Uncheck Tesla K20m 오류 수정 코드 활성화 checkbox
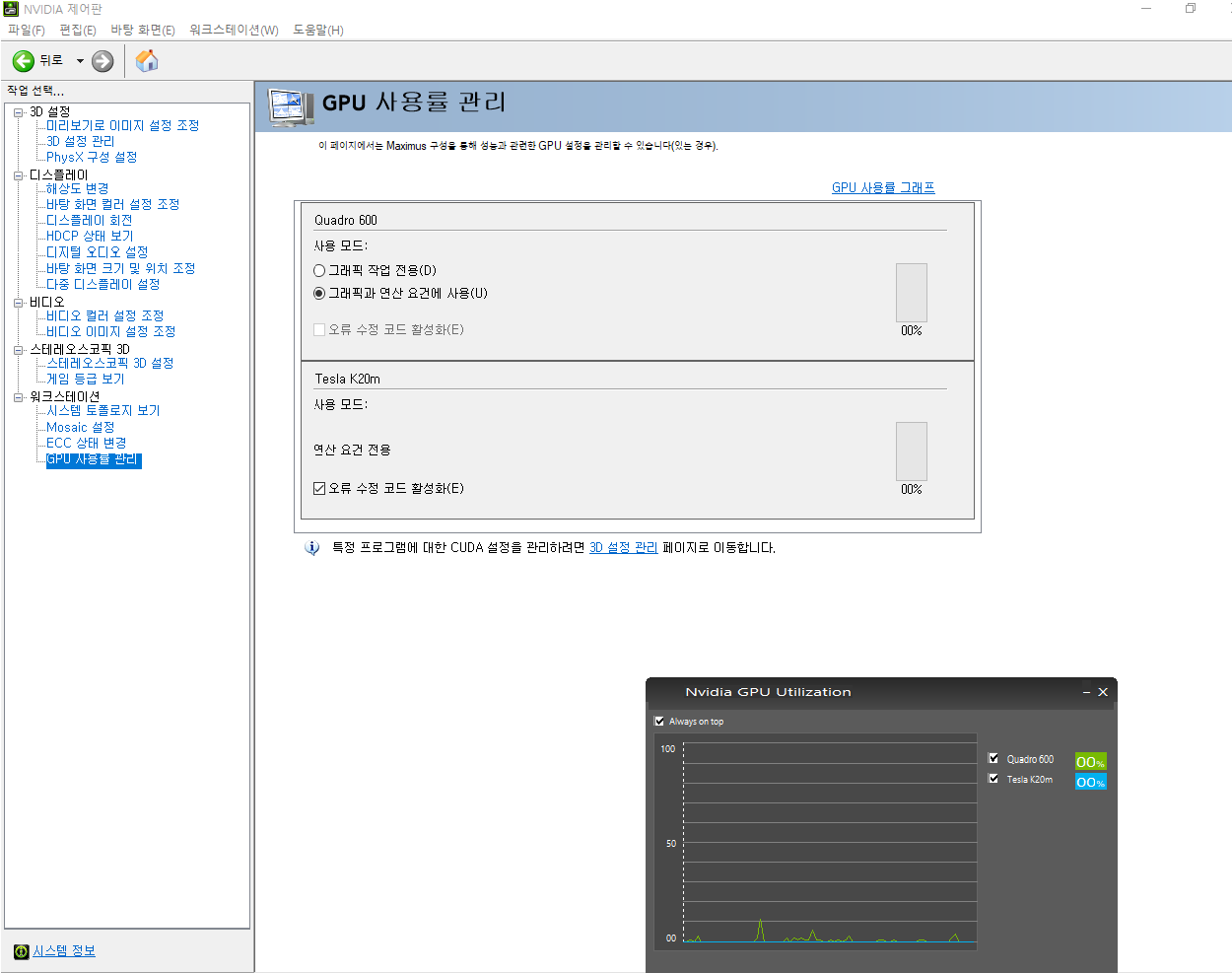 click(x=319, y=489)
